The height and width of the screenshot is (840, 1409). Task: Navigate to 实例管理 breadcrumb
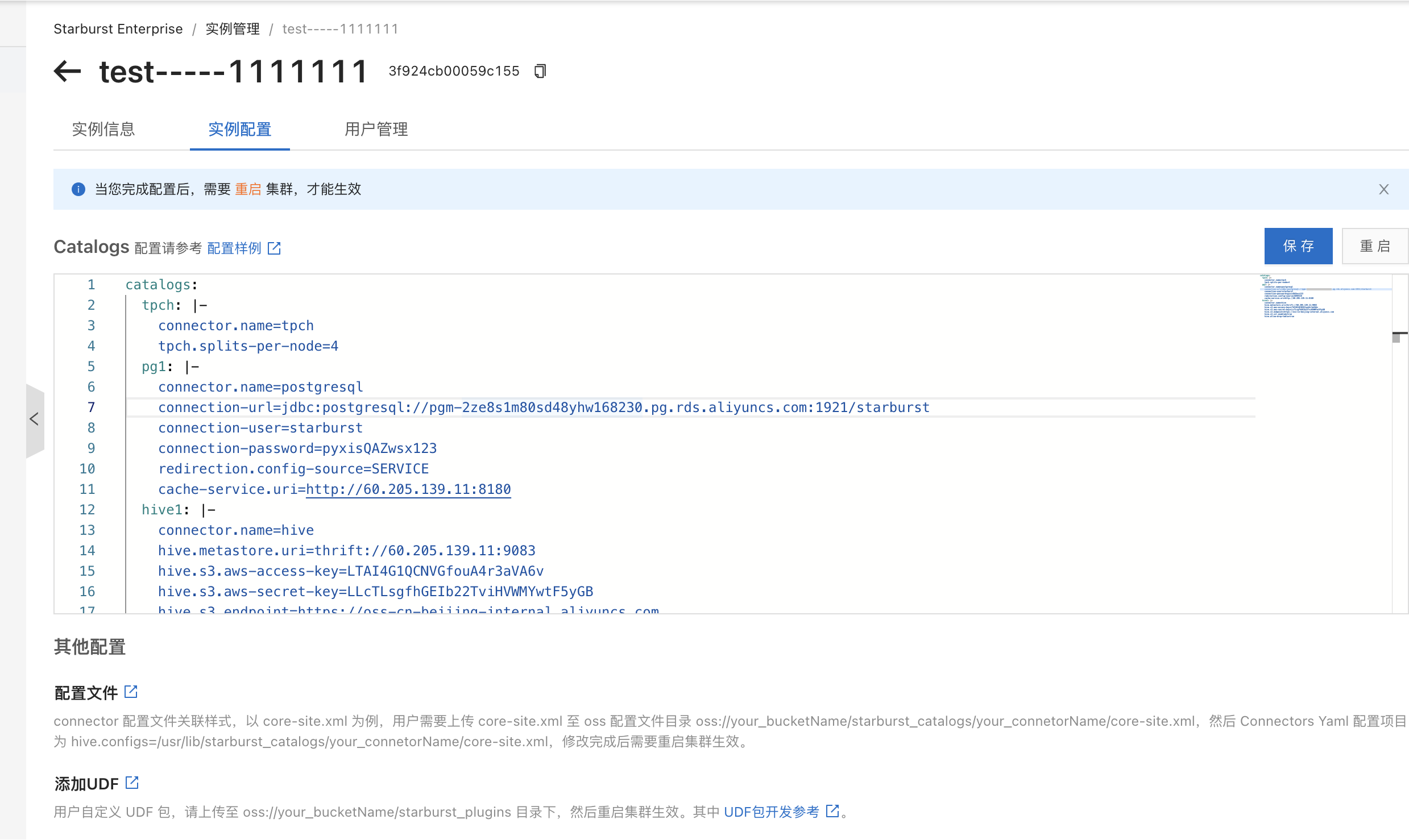233,29
